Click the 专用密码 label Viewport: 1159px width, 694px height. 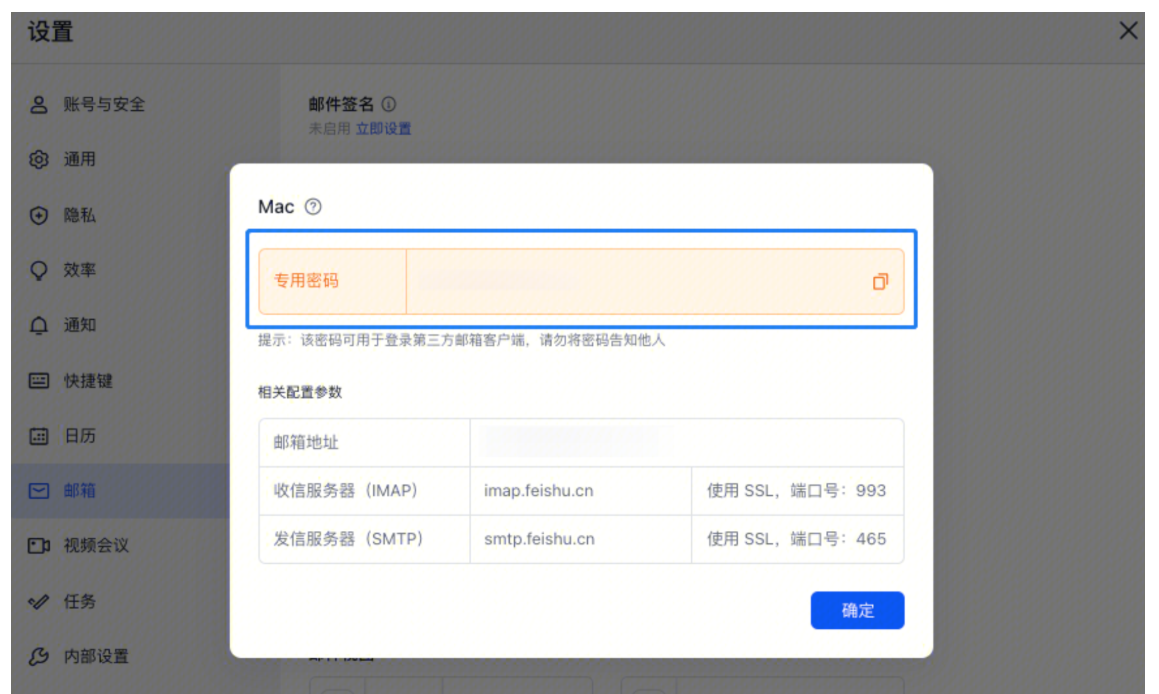[x=306, y=281]
